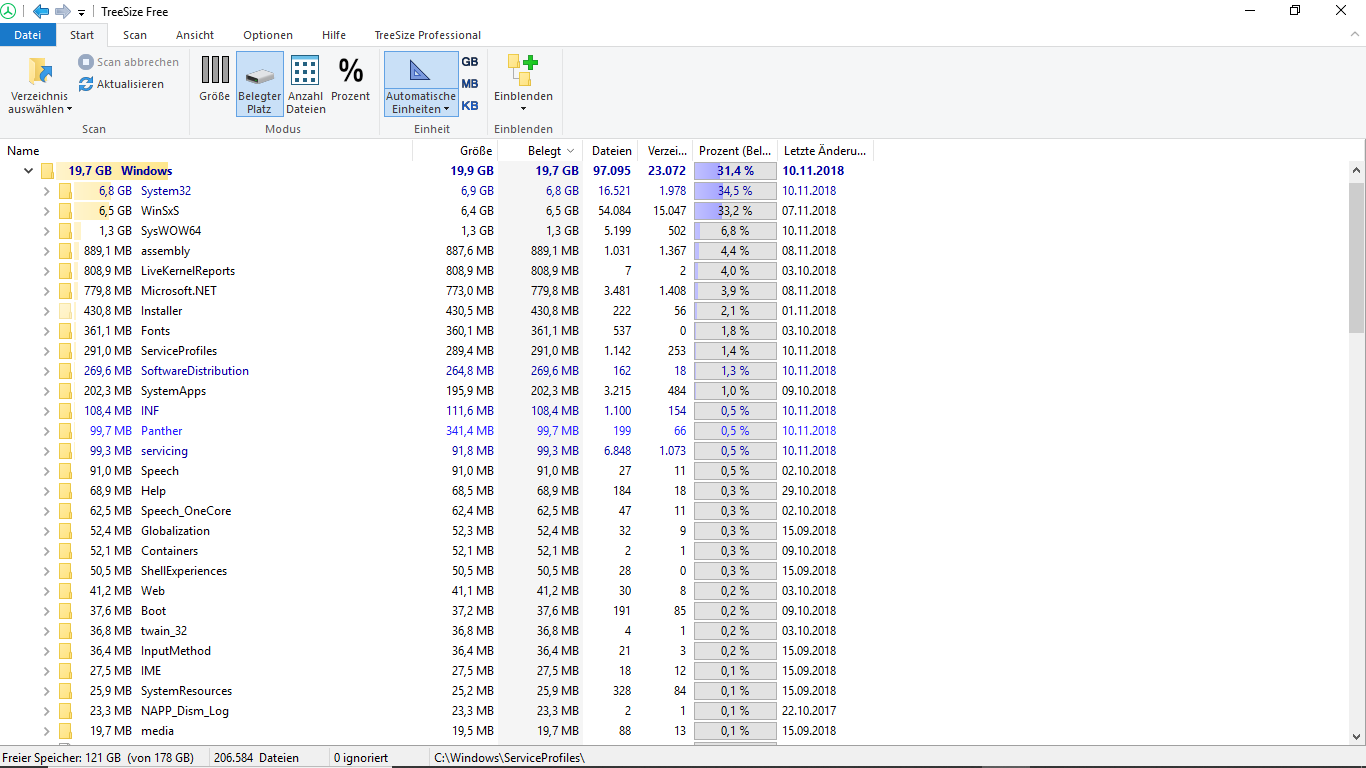Screen dimensions: 1366x768
Task: Open the Datei menu tab
Action: tap(28, 35)
